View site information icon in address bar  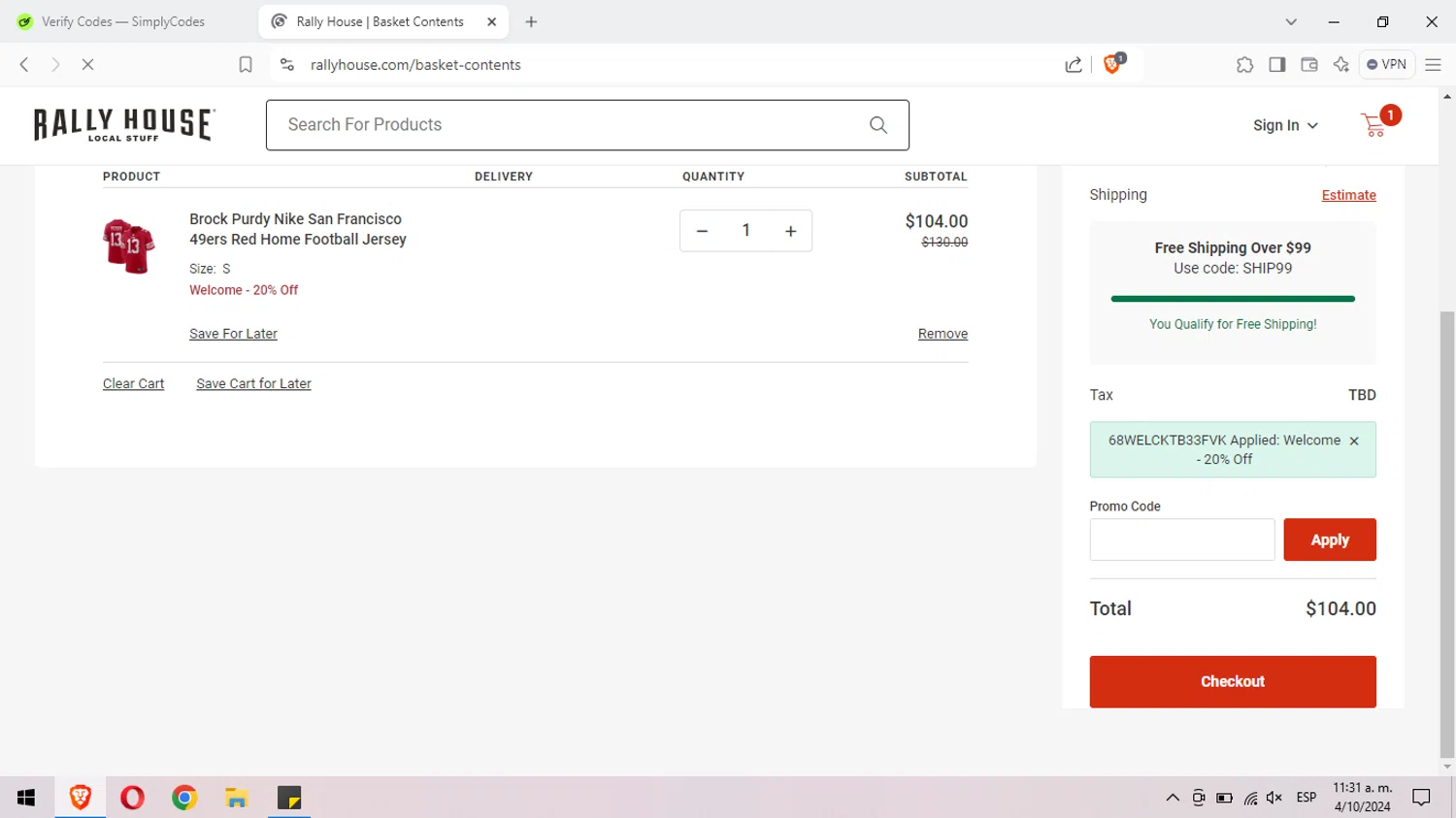point(286,64)
